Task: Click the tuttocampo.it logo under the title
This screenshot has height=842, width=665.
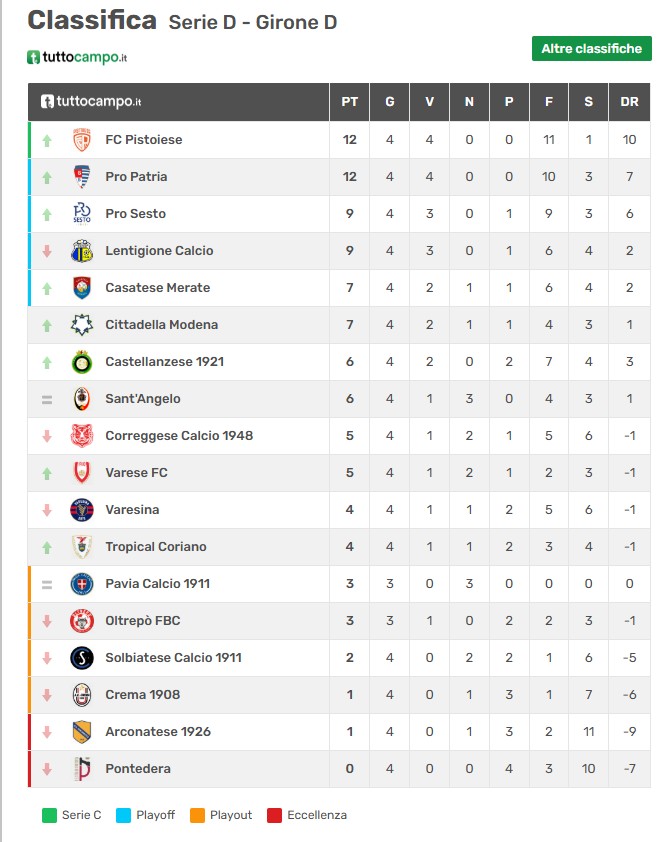Action: pyautogui.click(x=77, y=57)
